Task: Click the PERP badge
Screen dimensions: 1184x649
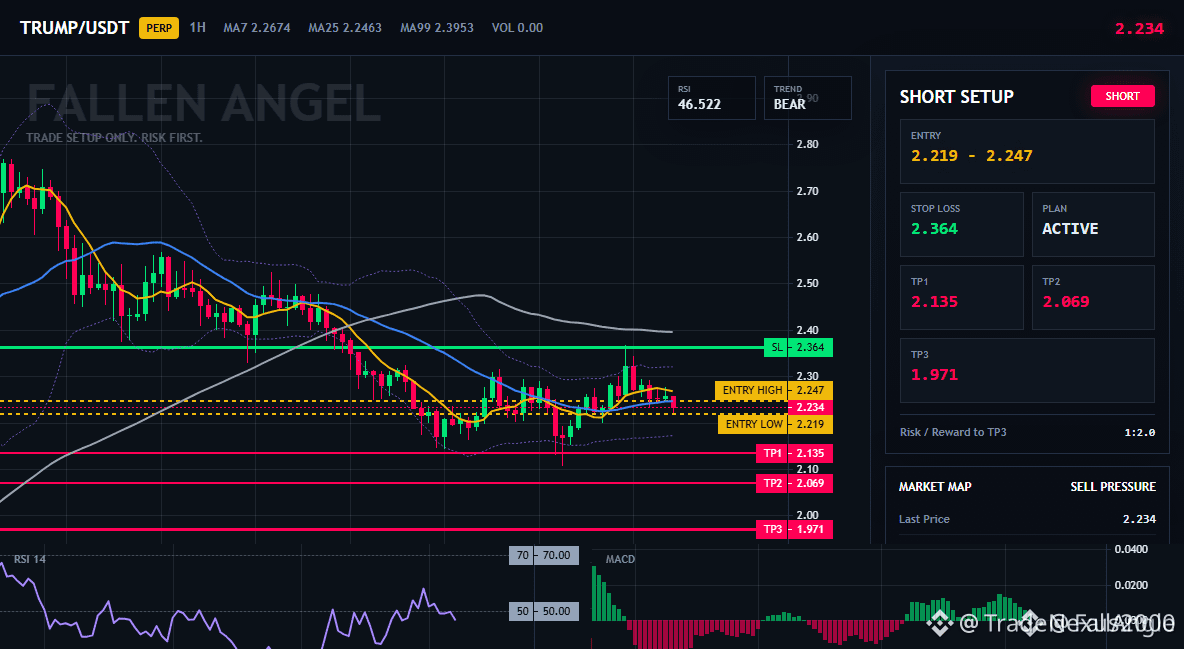Action: click(159, 28)
